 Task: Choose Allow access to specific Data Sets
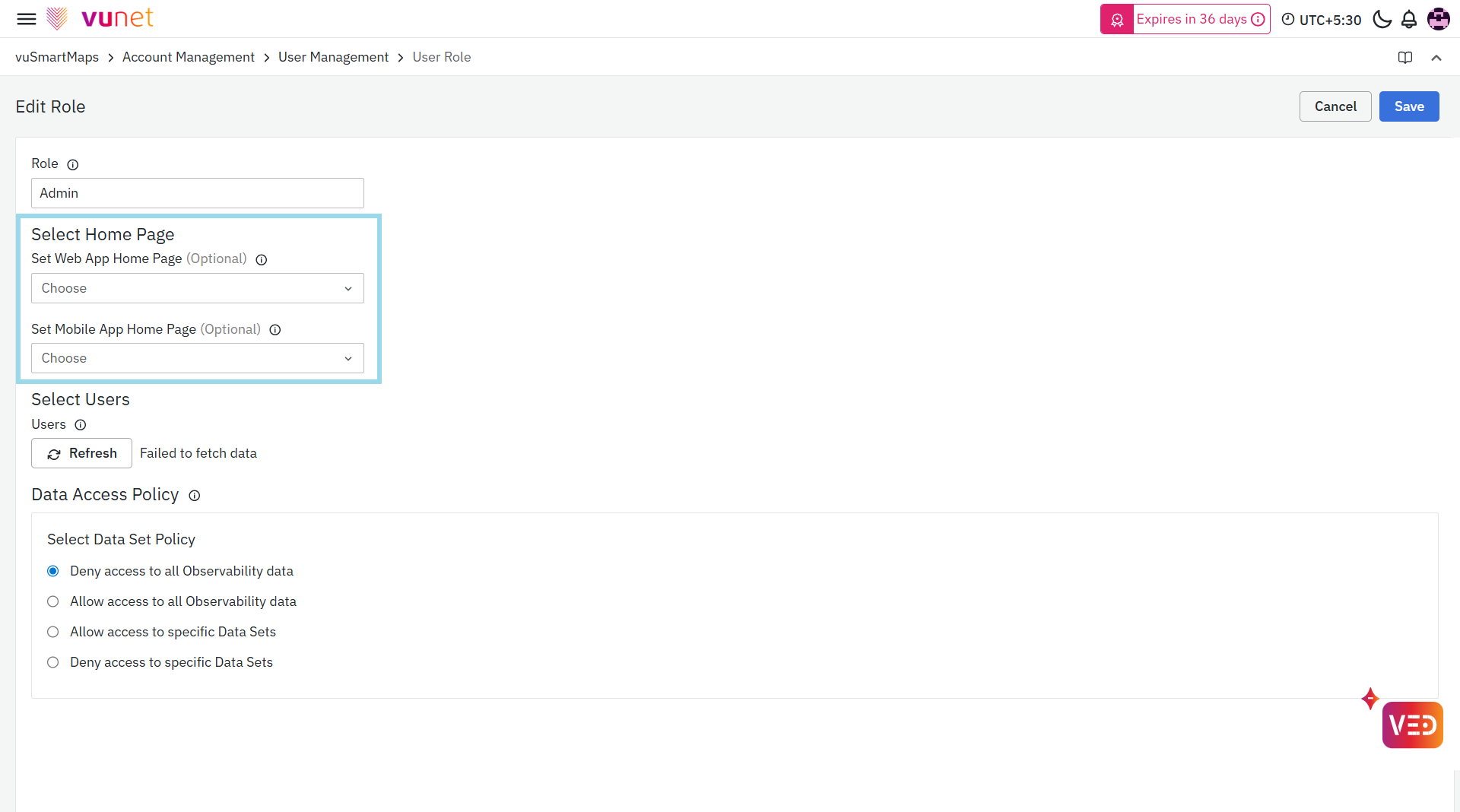tap(53, 632)
